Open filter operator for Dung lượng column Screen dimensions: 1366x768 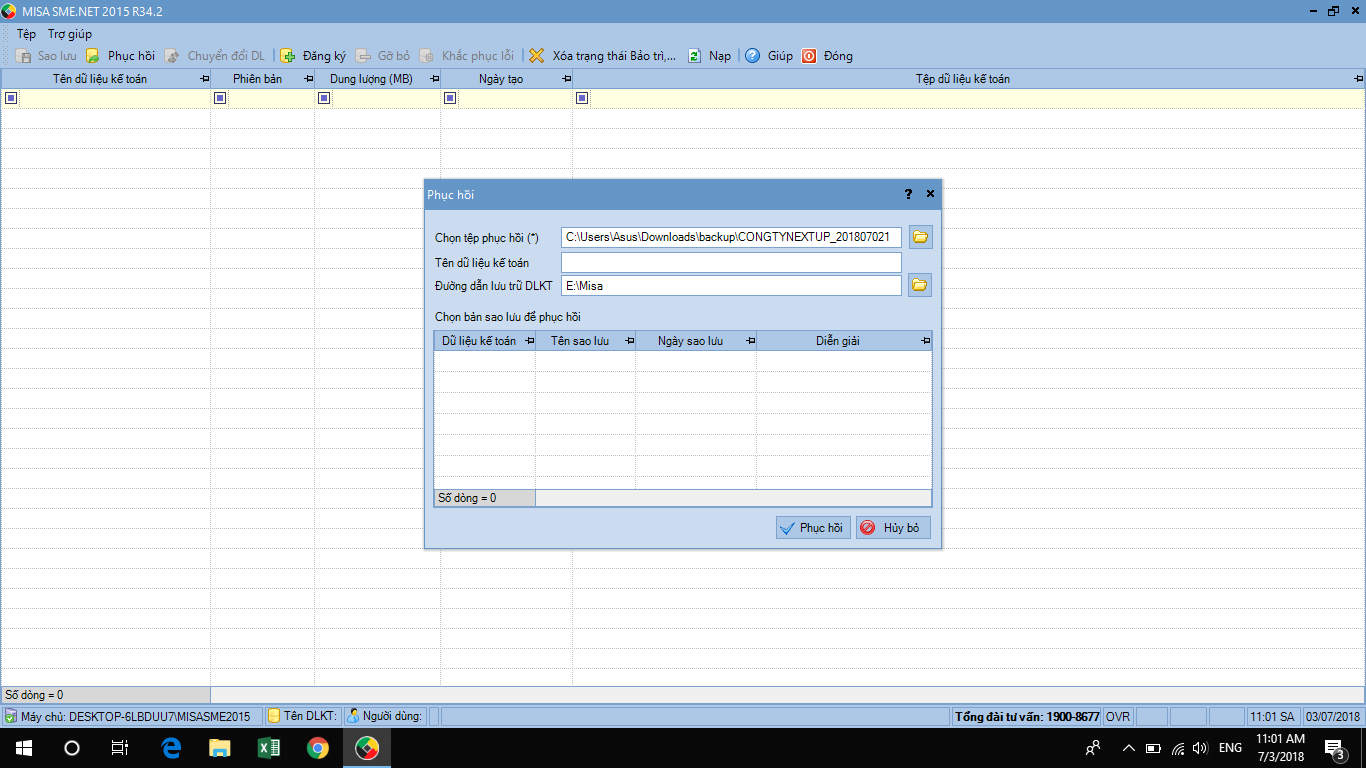tap(324, 98)
